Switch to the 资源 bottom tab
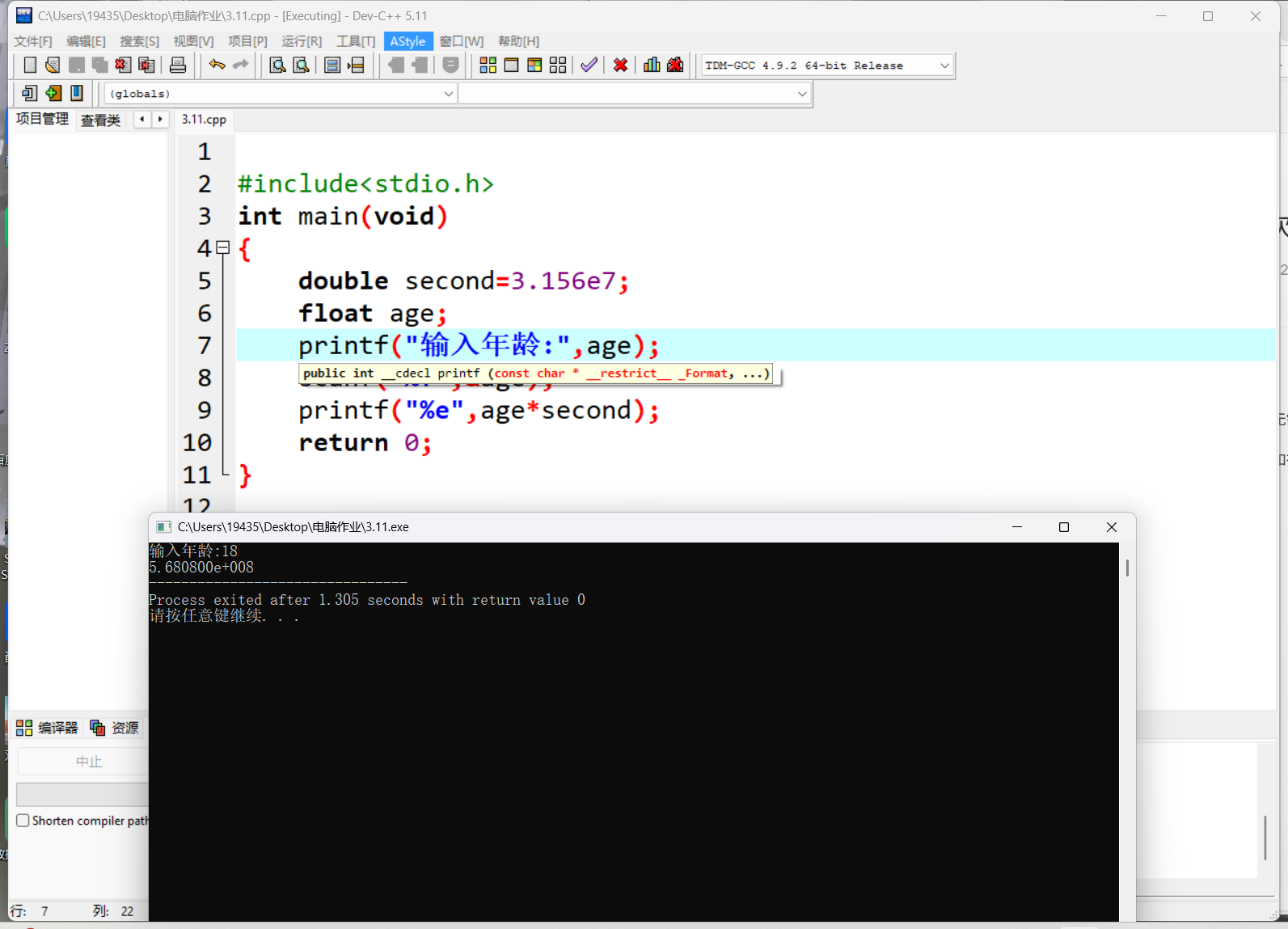Image resolution: width=1288 pixels, height=929 pixels. pyautogui.click(x=115, y=728)
